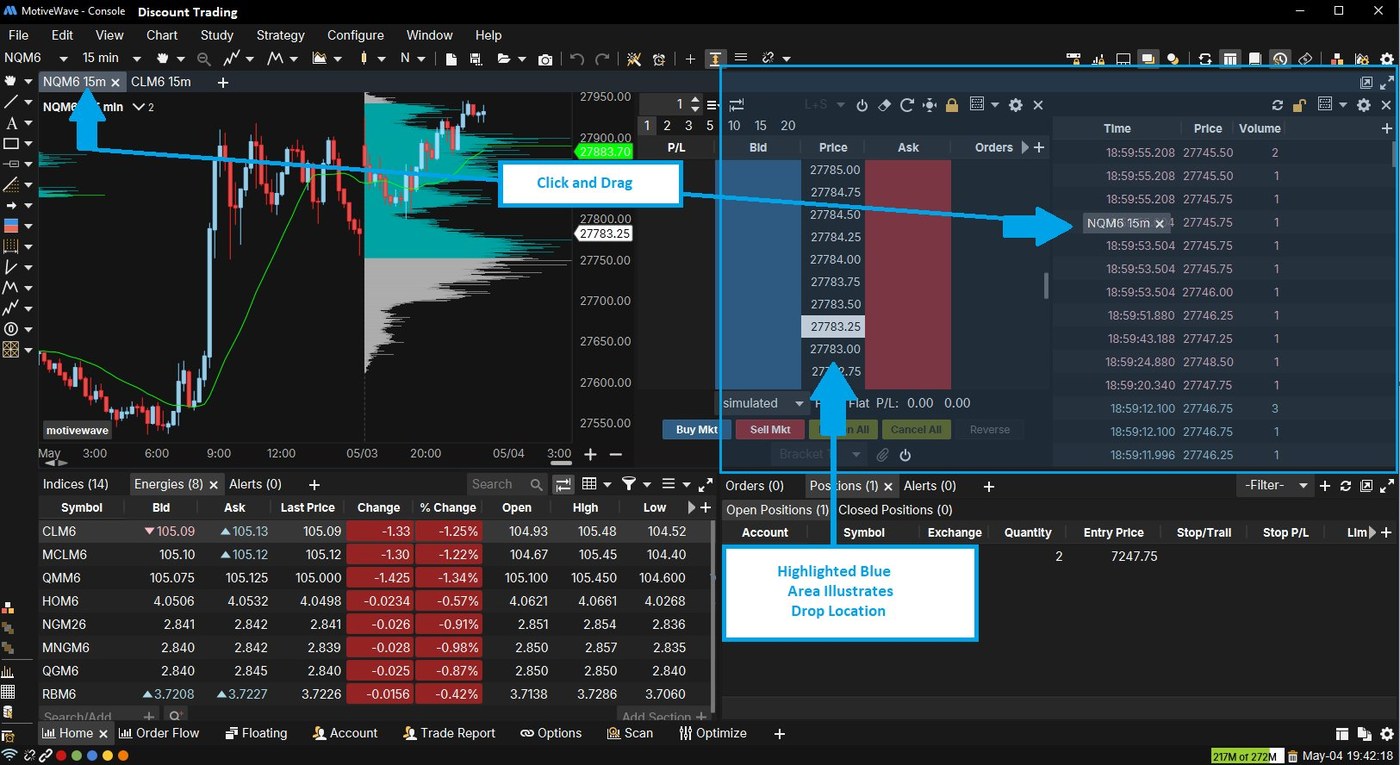Toggle the DOM lock icon

pyautogui.click(x=951, y=105)
